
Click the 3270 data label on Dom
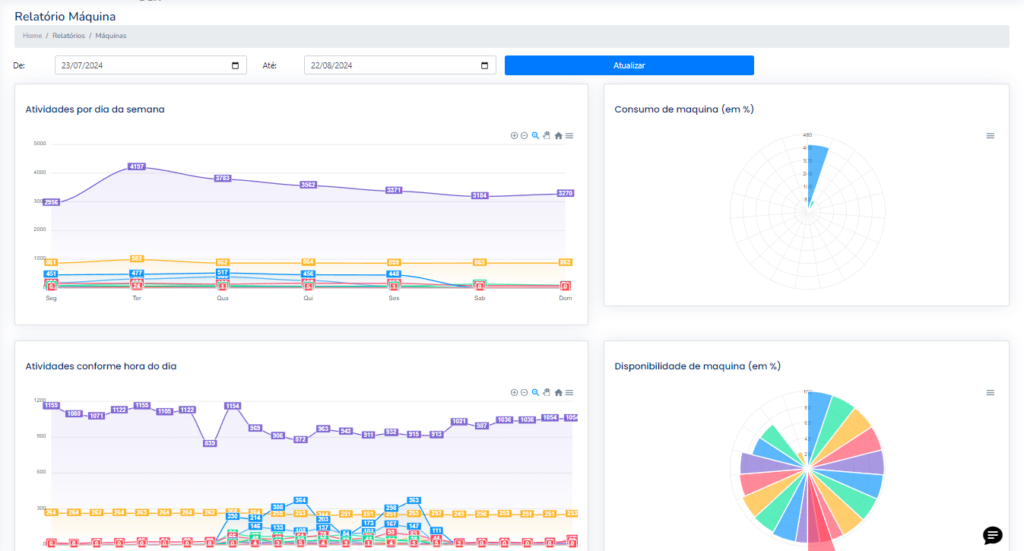566,193
